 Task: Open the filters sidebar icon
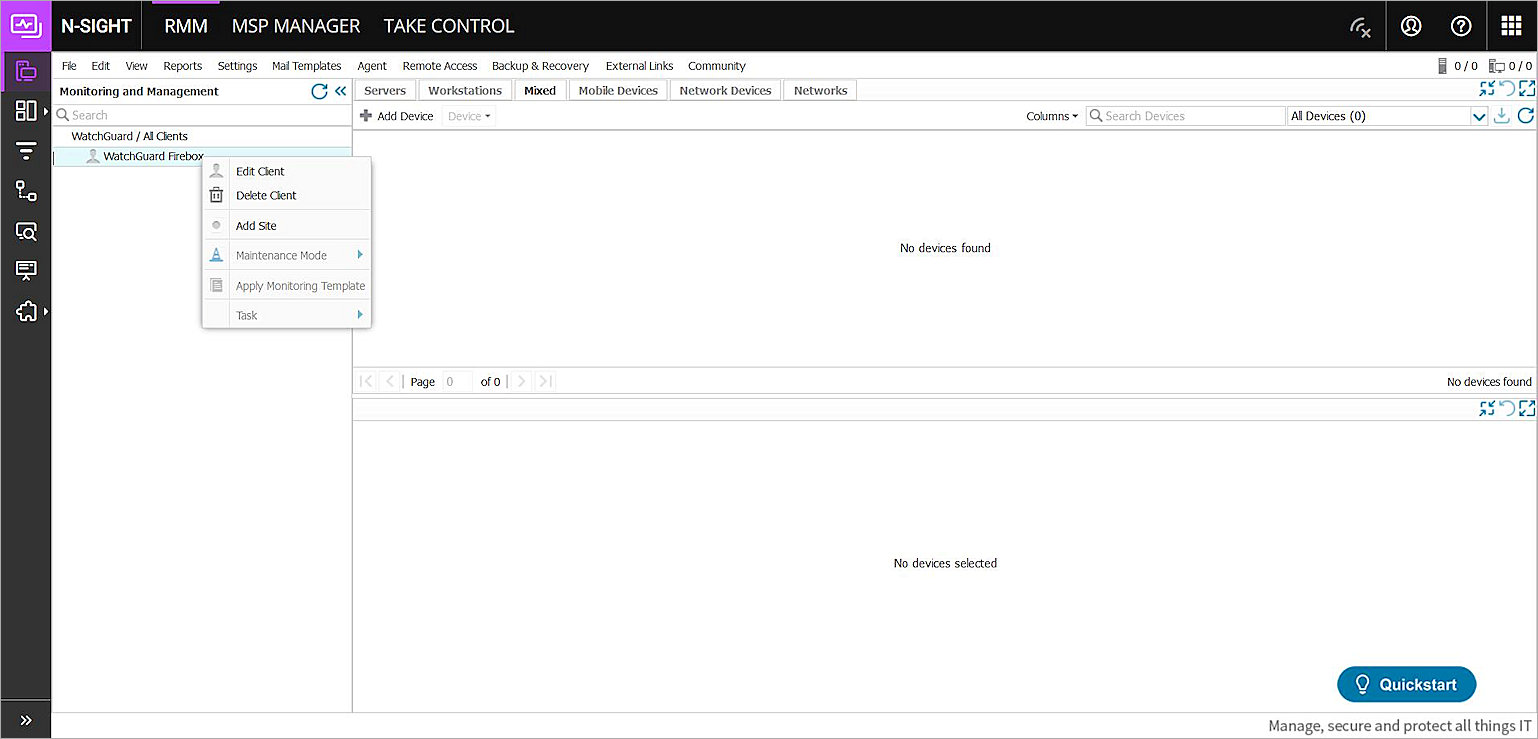click(26, 151)
